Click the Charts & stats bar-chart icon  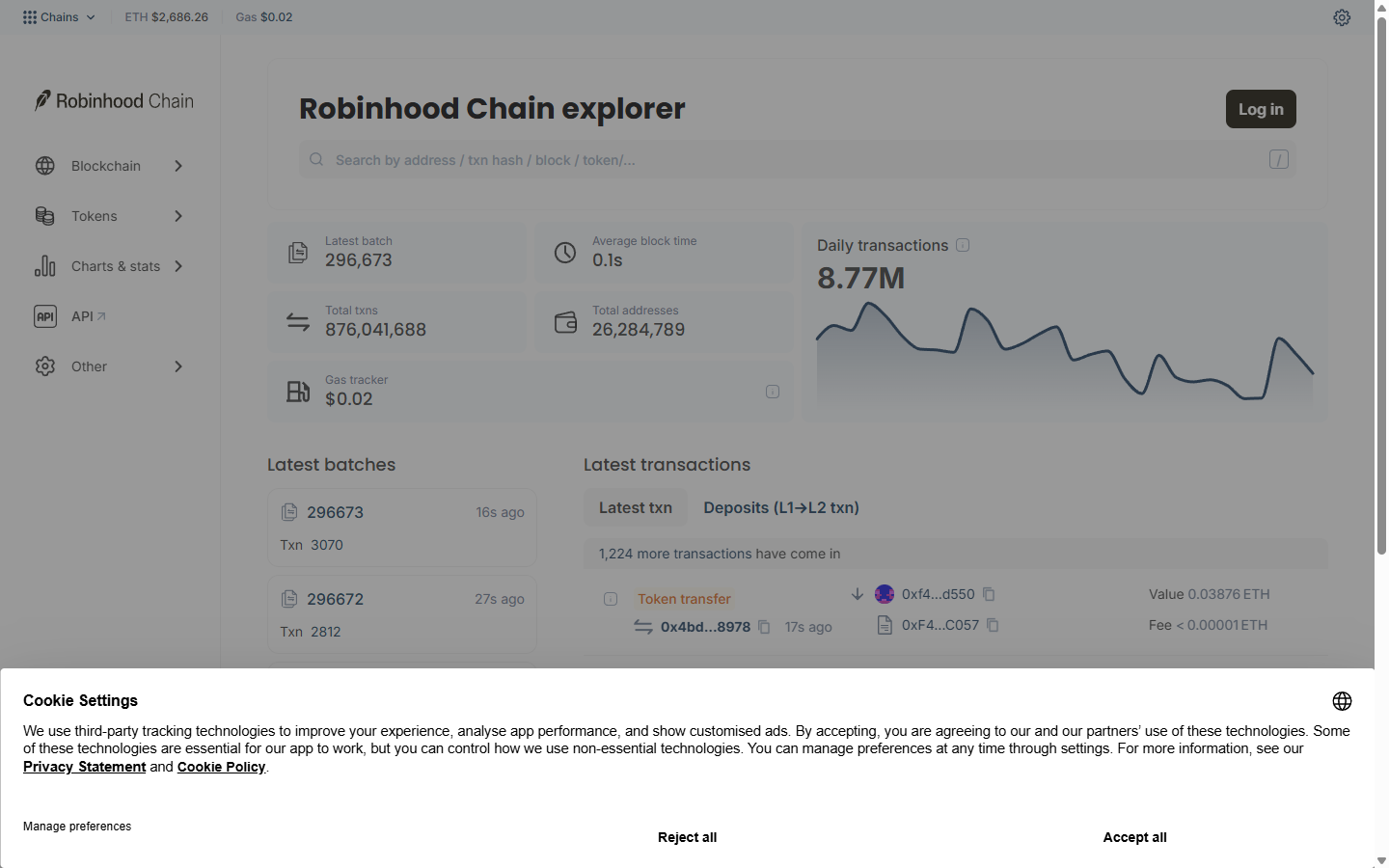[45, 266]
